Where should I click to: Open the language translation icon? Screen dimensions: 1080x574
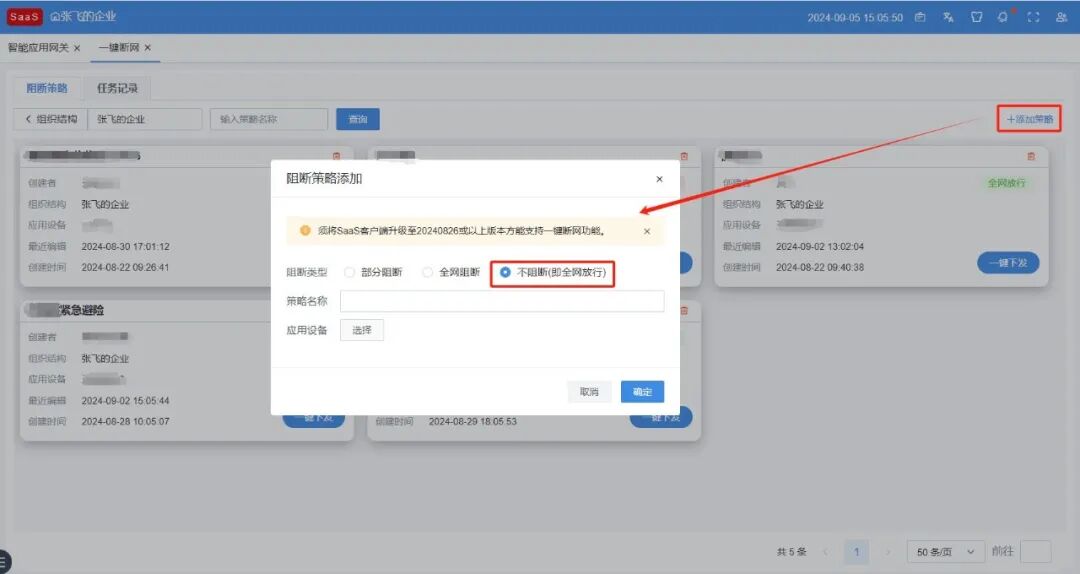point(948,17)
